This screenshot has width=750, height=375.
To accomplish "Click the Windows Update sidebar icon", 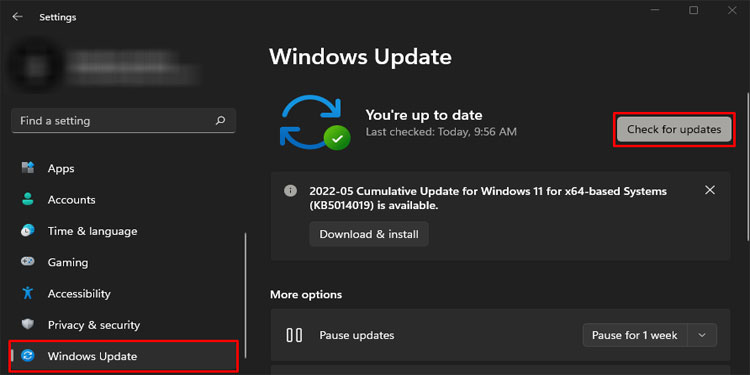I will click(28, 356).
